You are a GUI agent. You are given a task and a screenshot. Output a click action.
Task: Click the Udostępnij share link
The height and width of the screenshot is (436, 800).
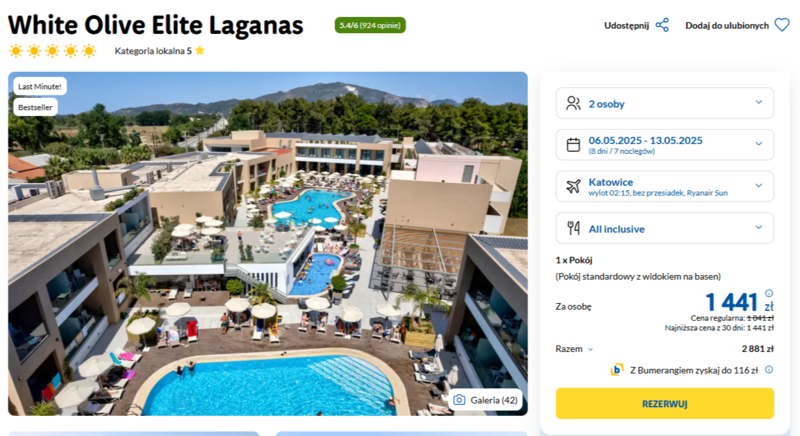pos(627,25)
